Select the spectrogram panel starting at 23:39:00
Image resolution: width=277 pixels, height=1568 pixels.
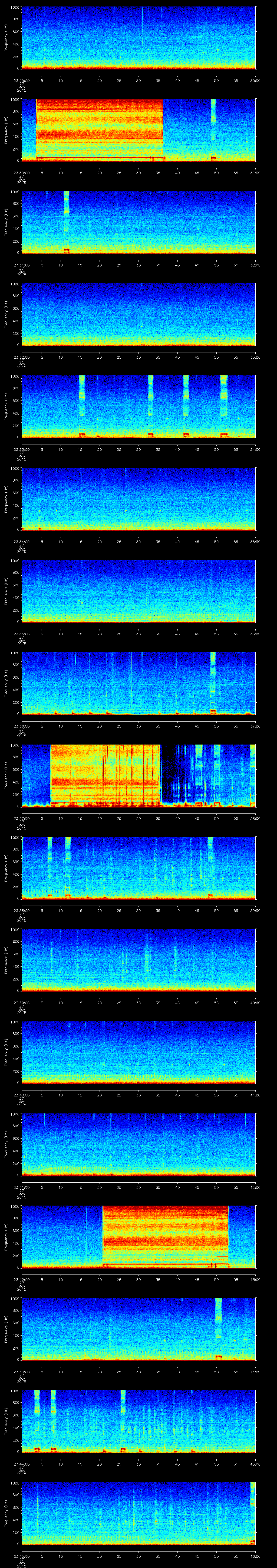[x=139, y=960]
